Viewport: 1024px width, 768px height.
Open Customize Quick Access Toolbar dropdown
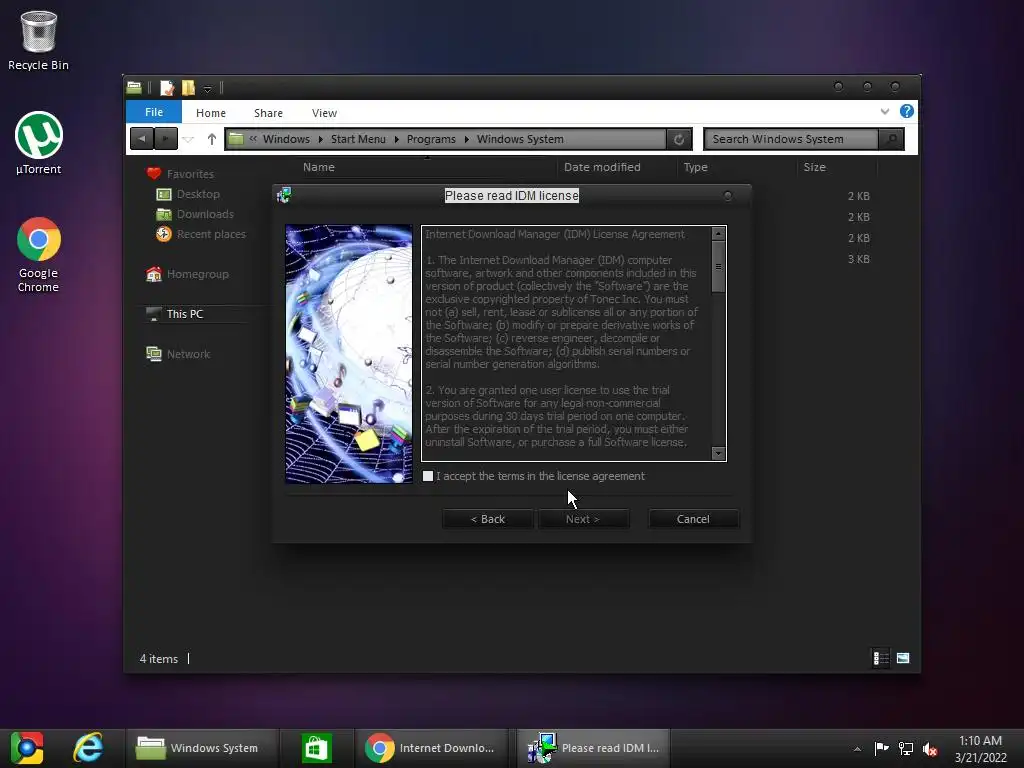point(207,89)
